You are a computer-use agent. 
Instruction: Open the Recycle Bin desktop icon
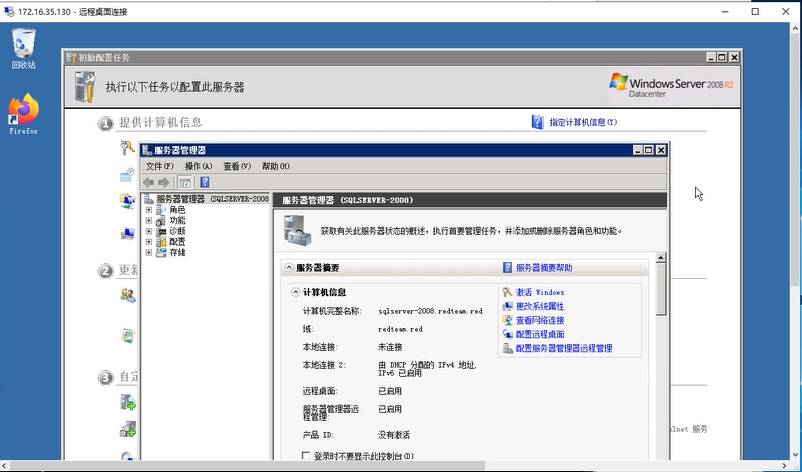pos(24,48)
